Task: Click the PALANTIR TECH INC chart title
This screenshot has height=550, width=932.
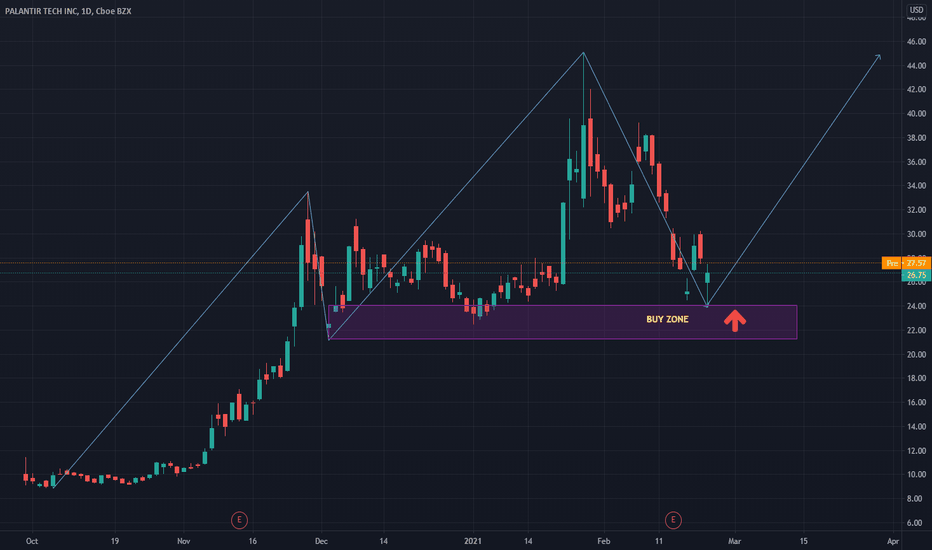Action: tap(68, 11)
